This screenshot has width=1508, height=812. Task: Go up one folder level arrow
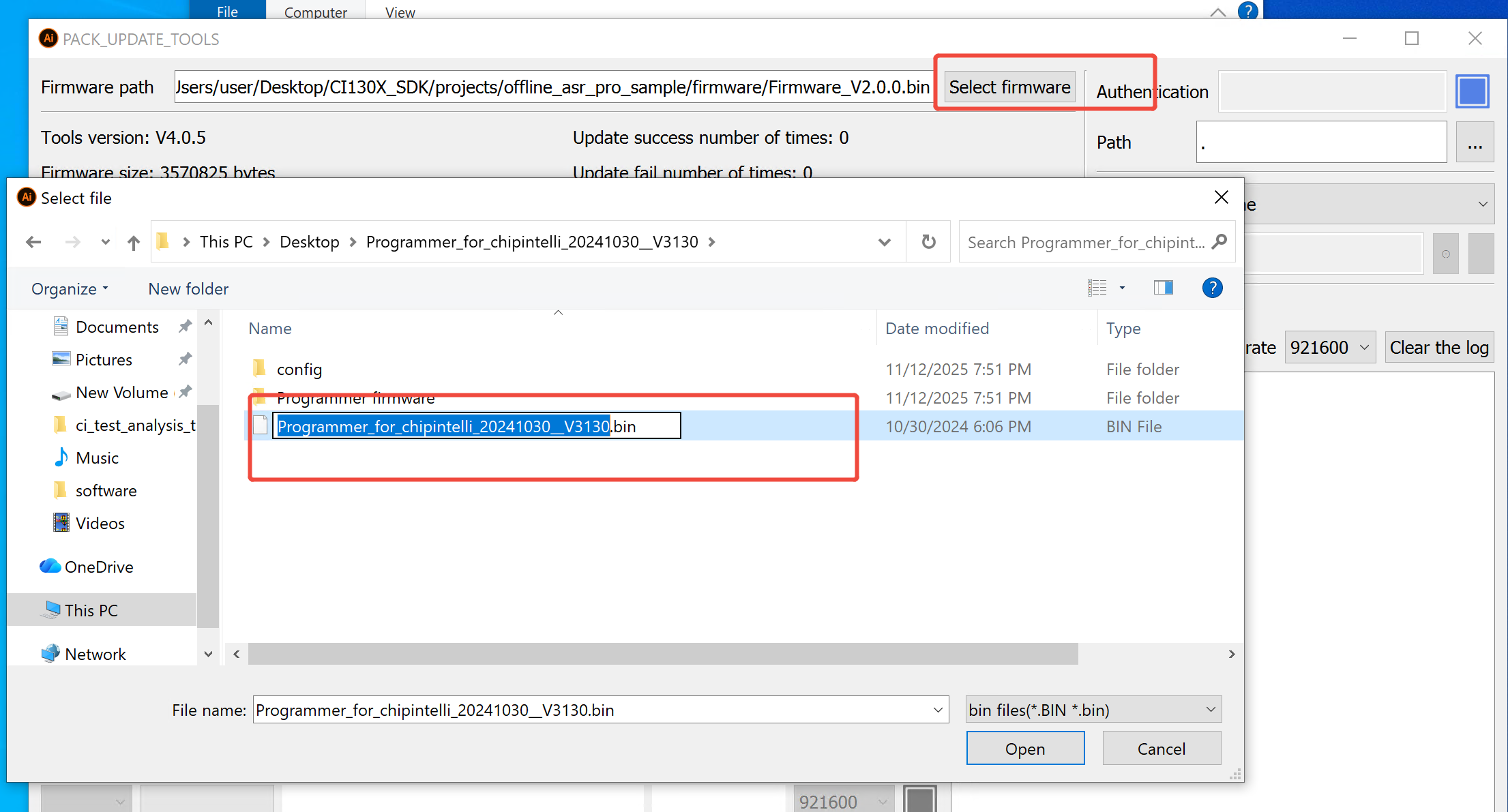click(134, 242)
